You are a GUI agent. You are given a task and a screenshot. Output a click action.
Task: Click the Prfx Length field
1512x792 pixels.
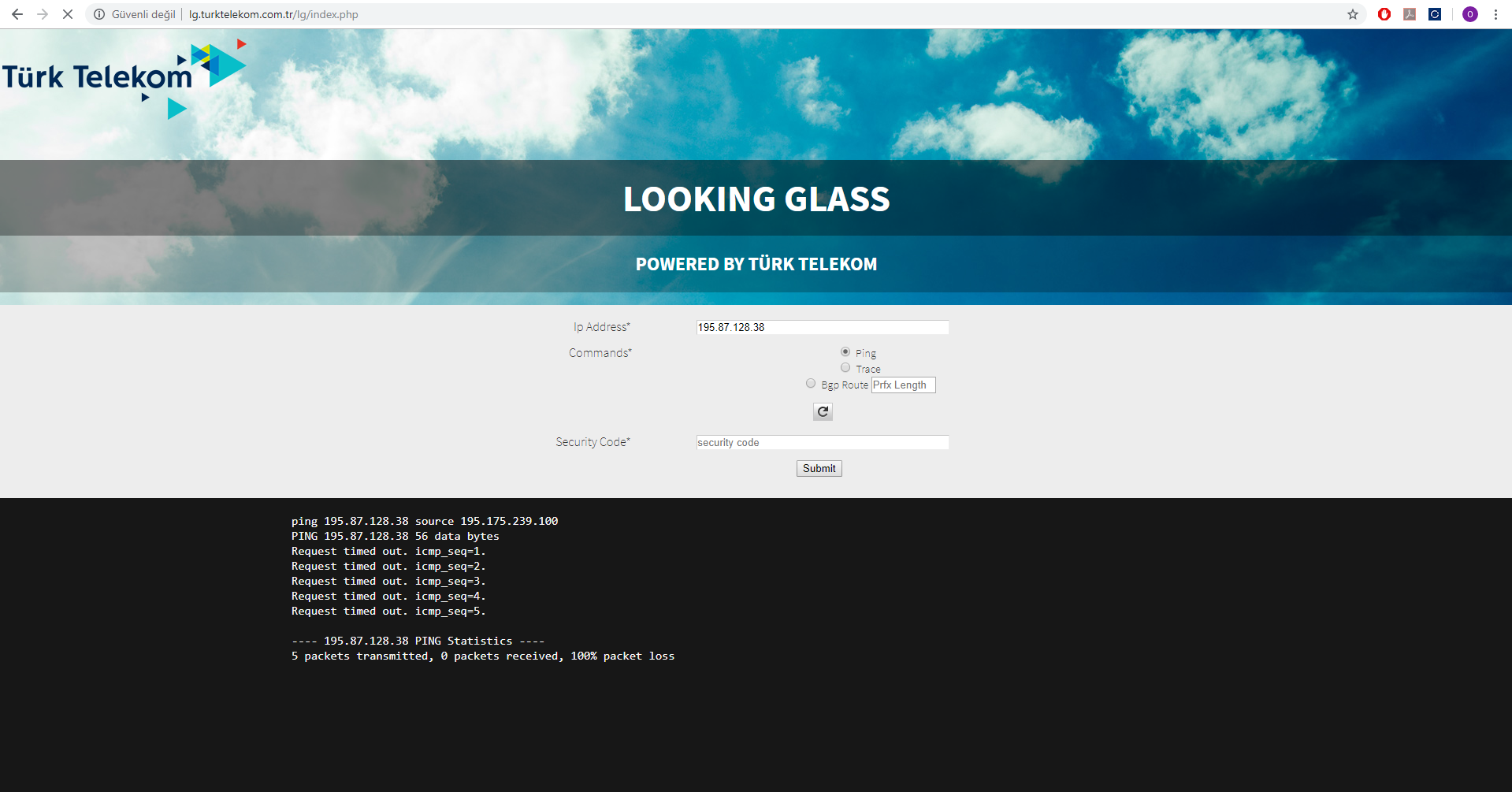click(903, 385)
